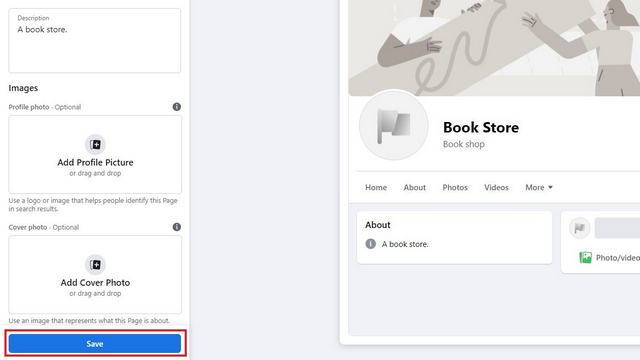640x360 pixels.
Task: Switch to the About tab in preview
Action: (x=415, y=187)
